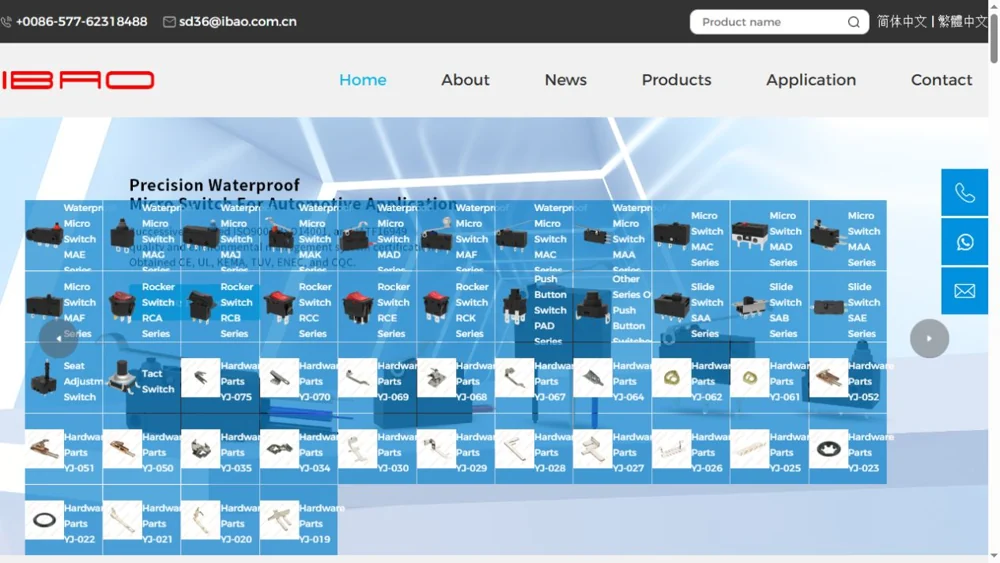Open Hardware Parts YJ-062
This screenshot has width=1000, height=563.
click(x=691, y=377)
